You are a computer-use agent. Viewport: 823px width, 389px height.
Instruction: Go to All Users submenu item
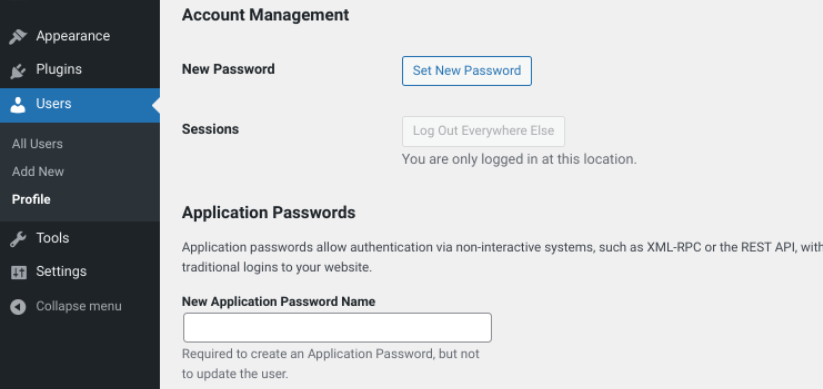(x=37, y=144)
